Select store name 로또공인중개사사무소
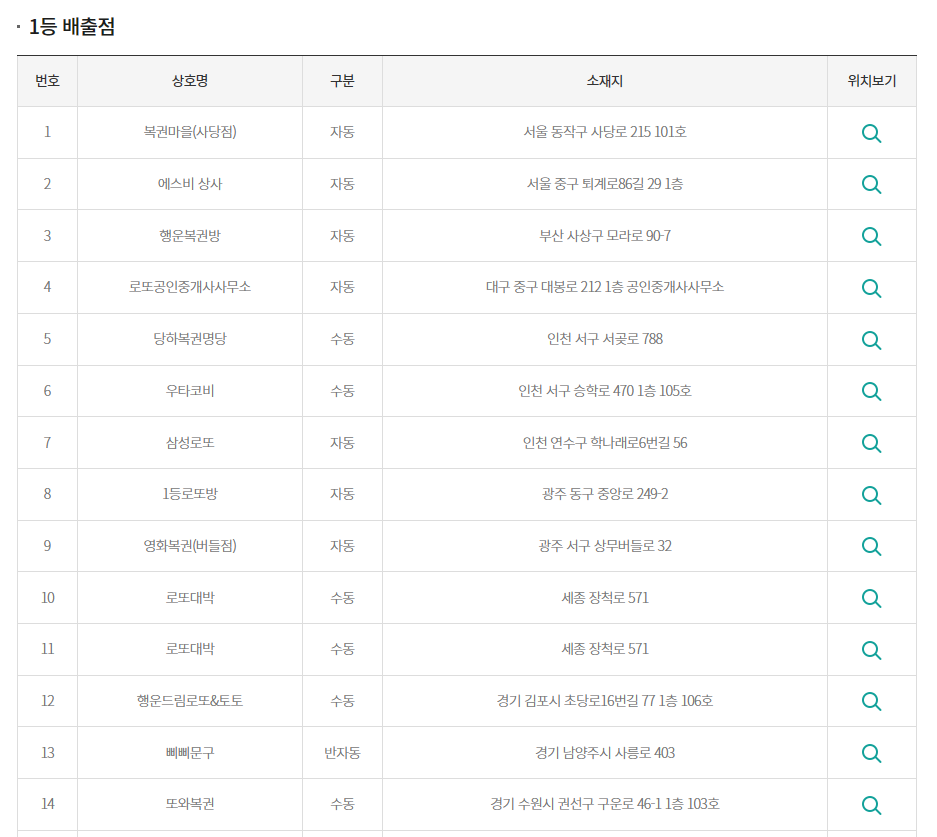This screenshot has width=937, height=837. pos(190,287)
